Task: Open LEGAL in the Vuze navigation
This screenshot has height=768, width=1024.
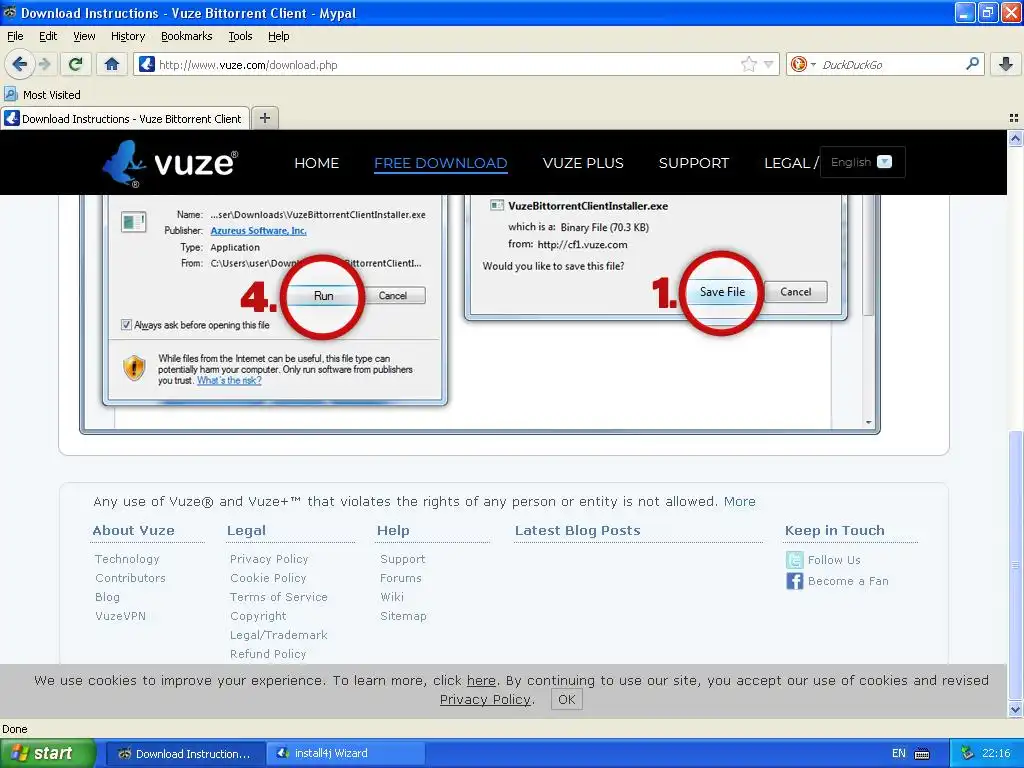Action: pyautogui.click(x=786, y=163)
